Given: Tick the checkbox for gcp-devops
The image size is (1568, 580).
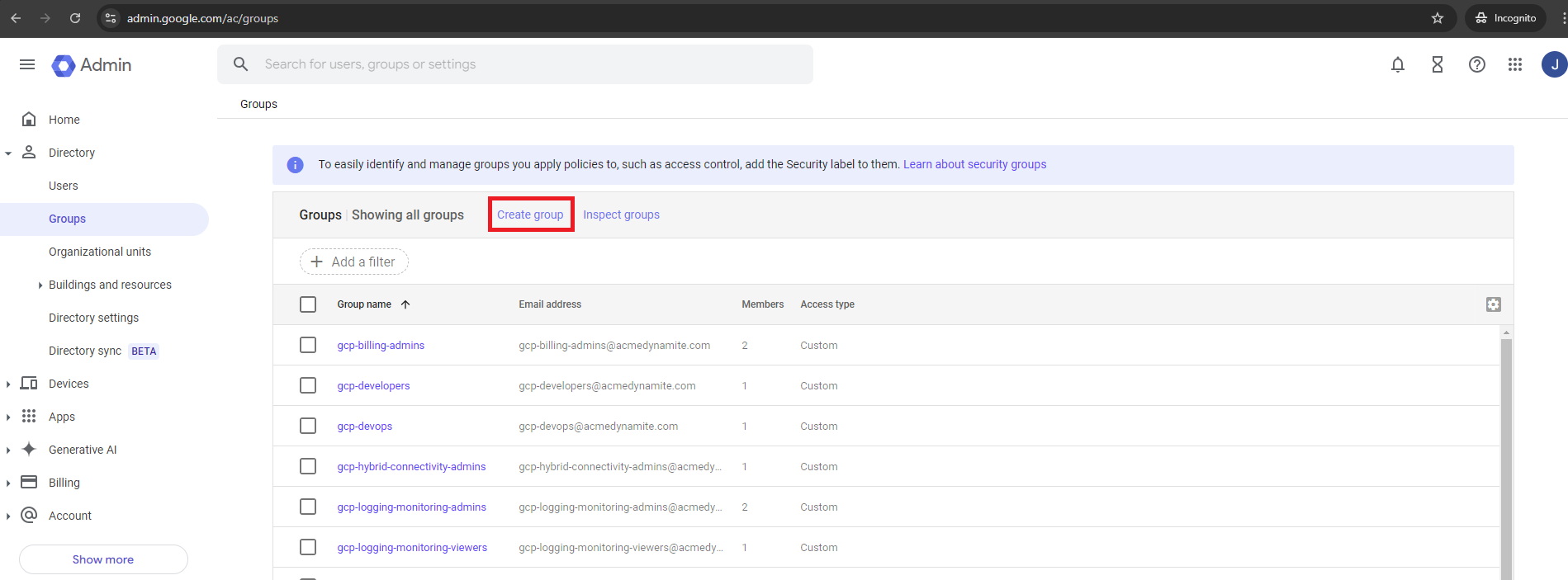Looking at the screenshot, I should click(x=308, y=426).
